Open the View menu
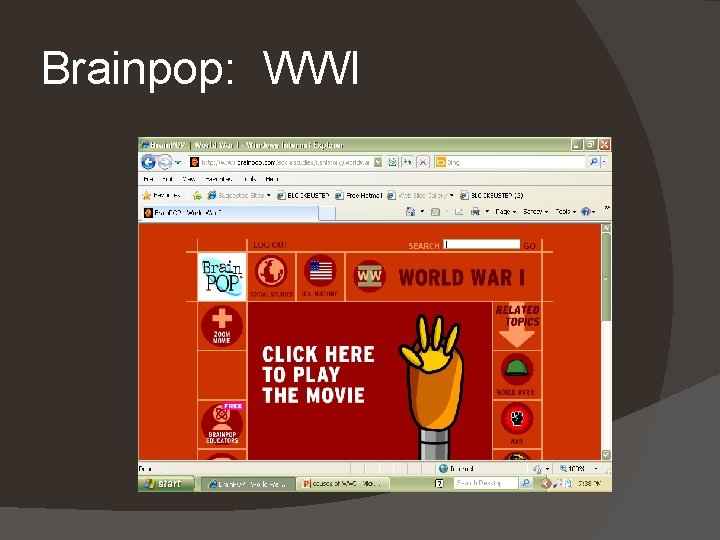 coord(189,179)
